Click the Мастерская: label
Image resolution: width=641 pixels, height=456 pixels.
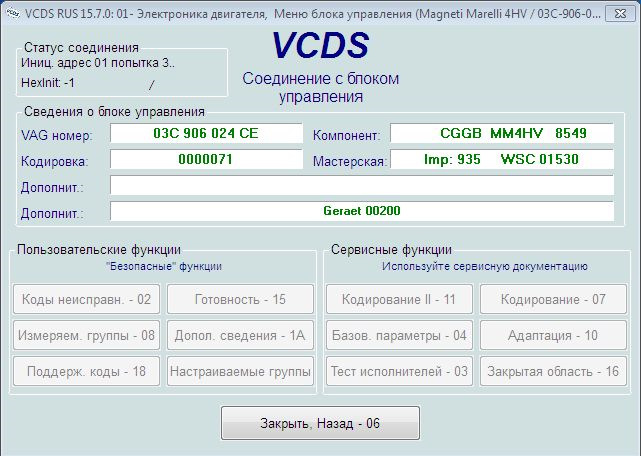[x=350, y=162]
